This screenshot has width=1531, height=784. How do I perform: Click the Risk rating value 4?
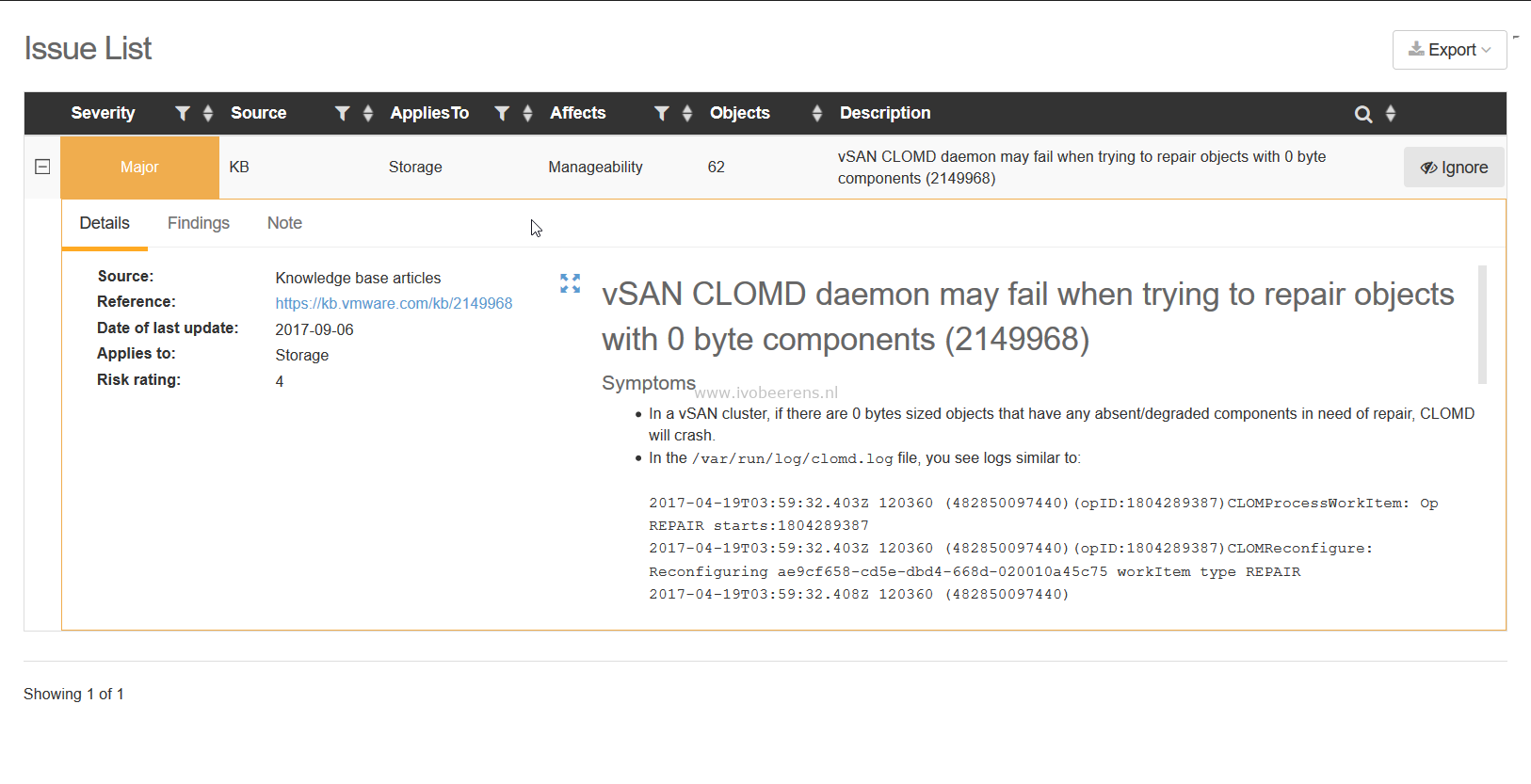tap(280, 381)
